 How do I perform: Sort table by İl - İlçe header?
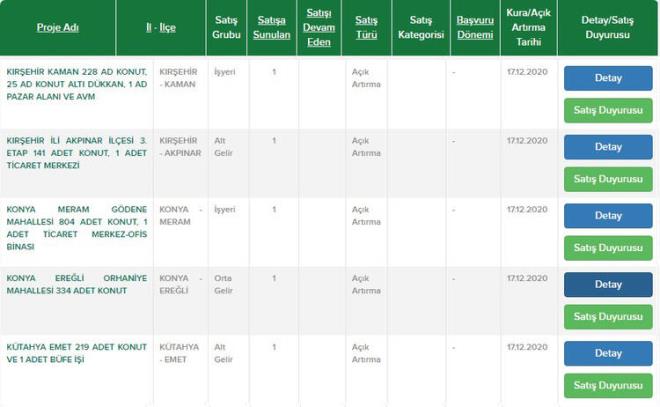tap(160, 27)
